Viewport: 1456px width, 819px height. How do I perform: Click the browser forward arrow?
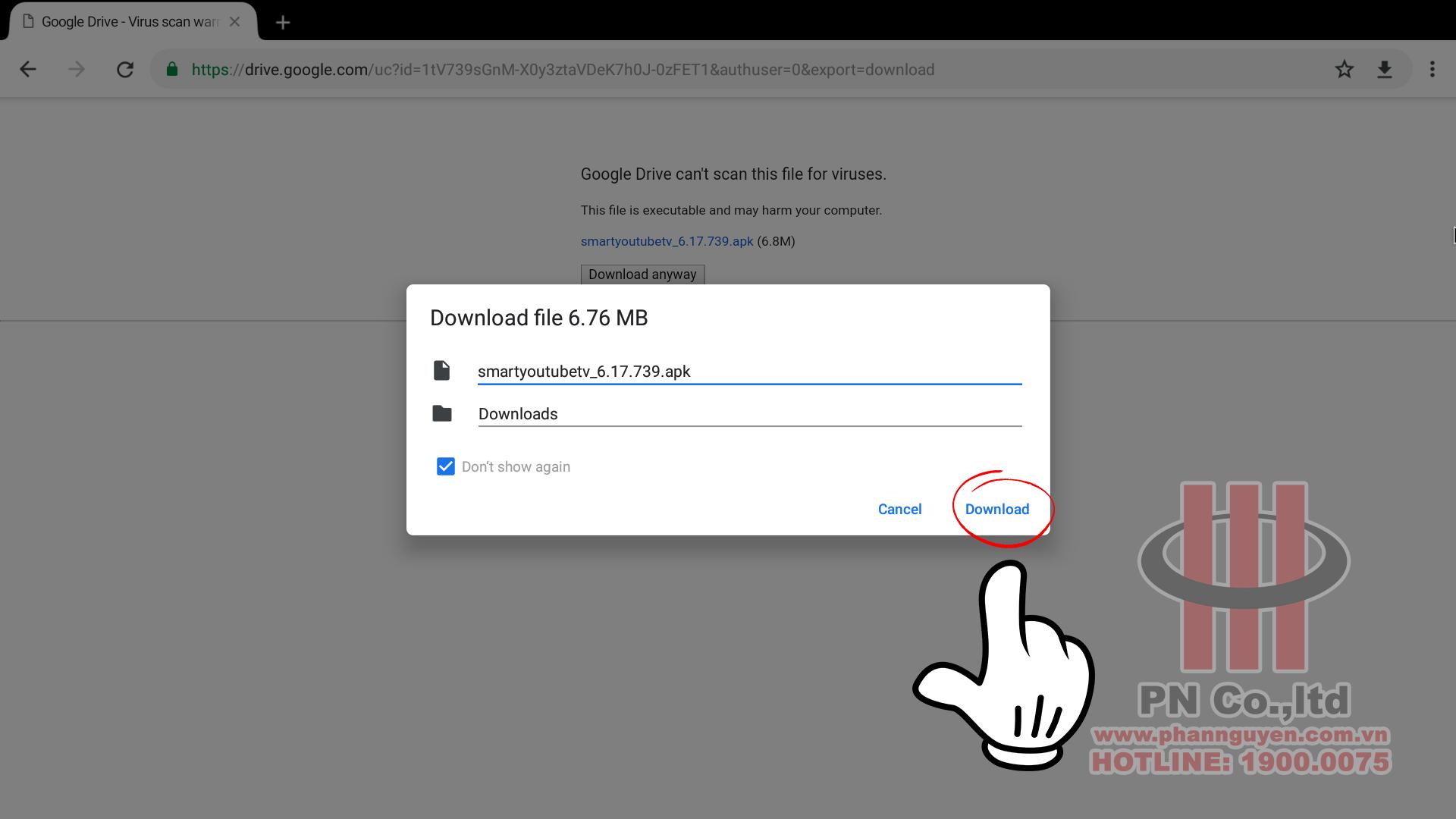[x=77, y=70]
